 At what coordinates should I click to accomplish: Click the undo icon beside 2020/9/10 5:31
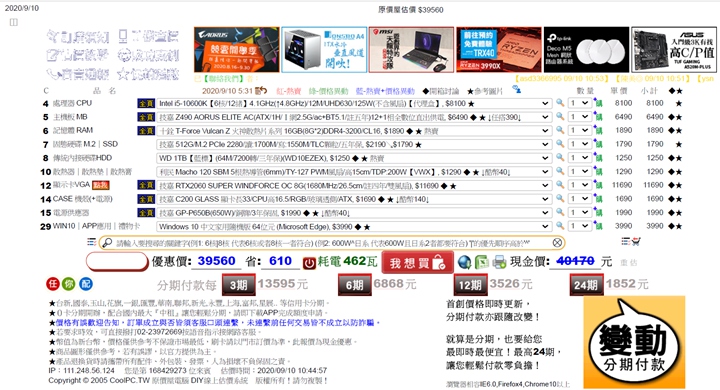coord(261,90)
